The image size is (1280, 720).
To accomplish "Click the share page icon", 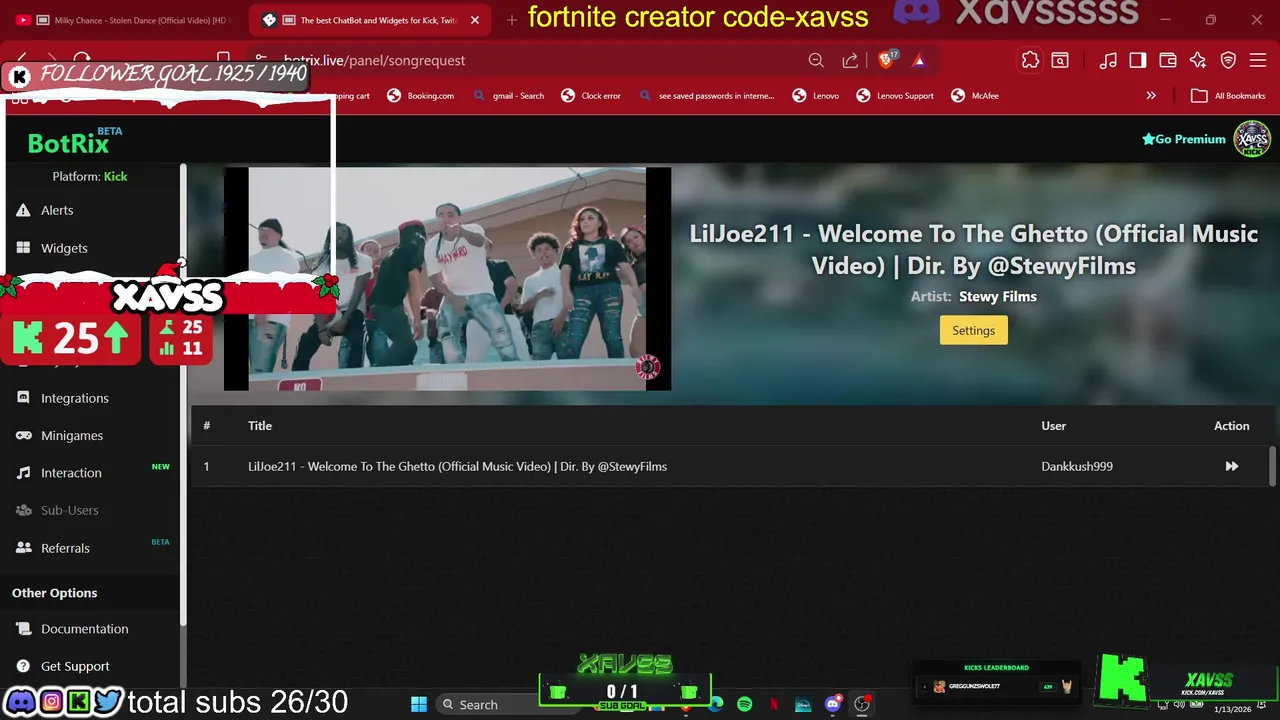I will (850, 60).
